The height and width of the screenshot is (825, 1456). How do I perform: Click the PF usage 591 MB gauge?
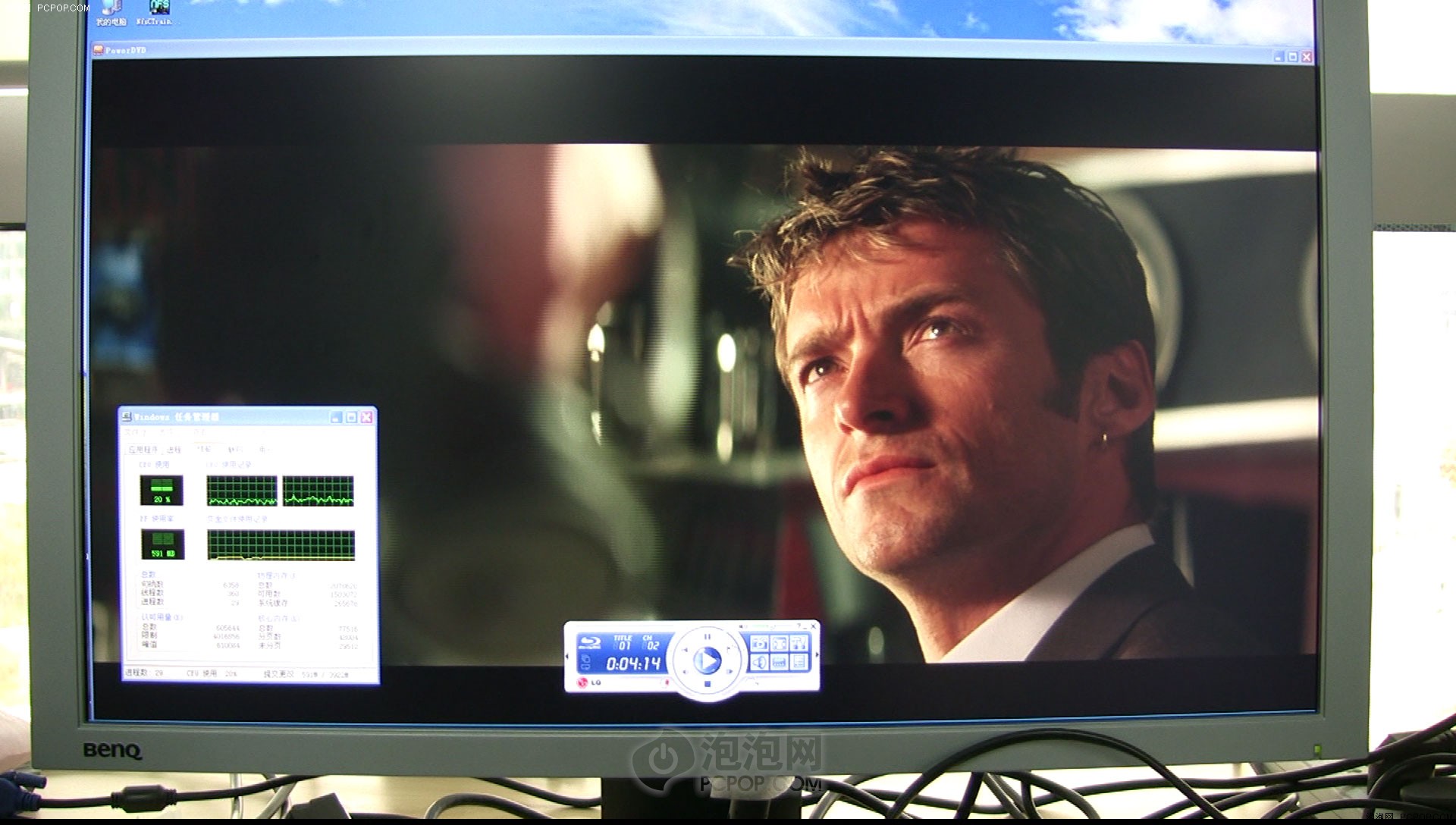point(162,544)
